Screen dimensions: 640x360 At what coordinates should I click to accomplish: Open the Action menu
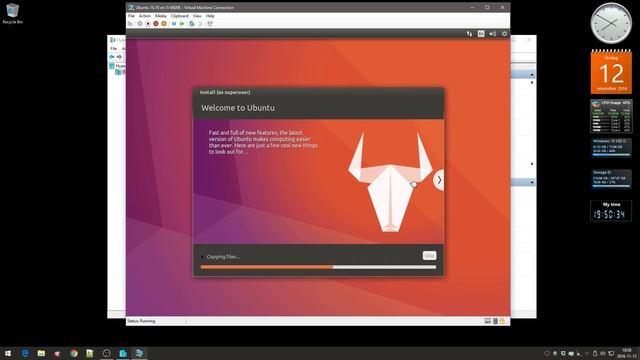pyautogui.click(x=145, y=16)
